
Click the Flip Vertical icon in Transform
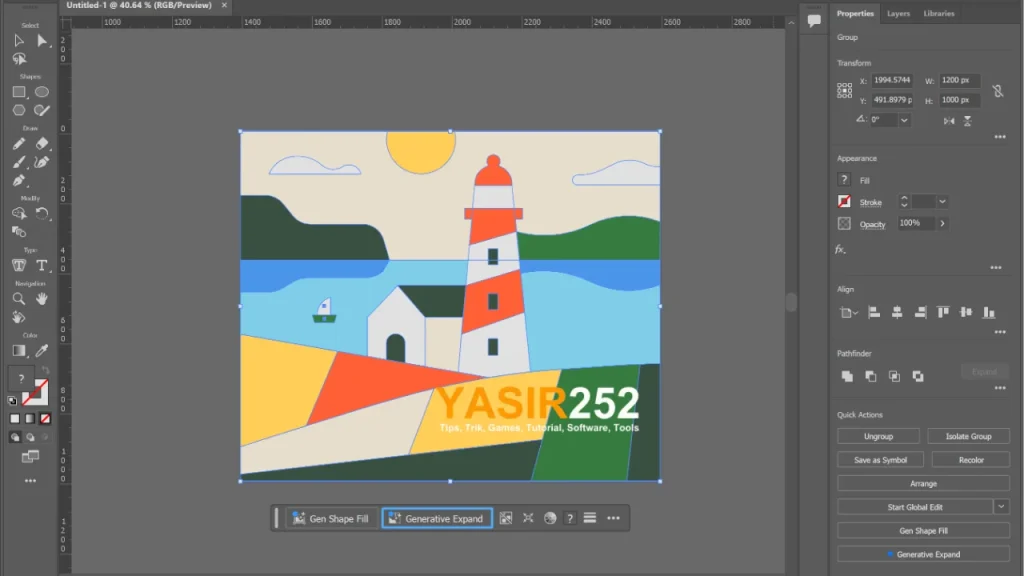[968, 121]
